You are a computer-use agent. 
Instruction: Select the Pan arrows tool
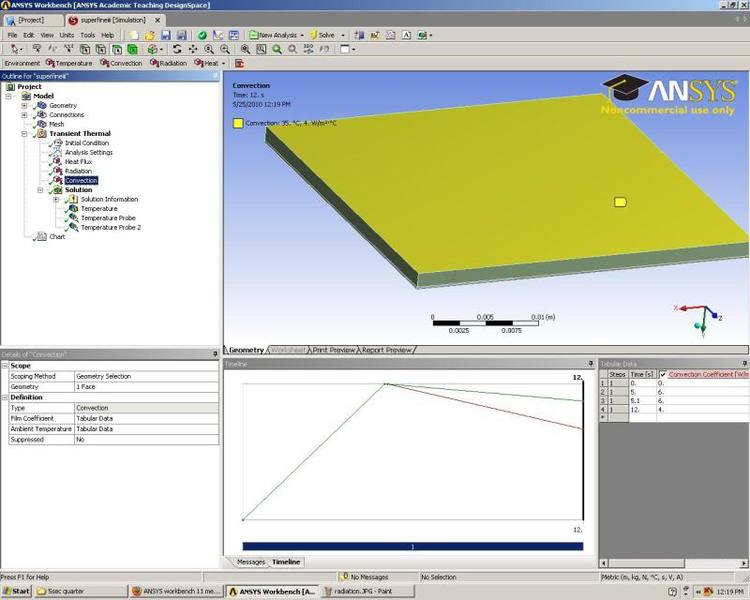tap(193, 49)
